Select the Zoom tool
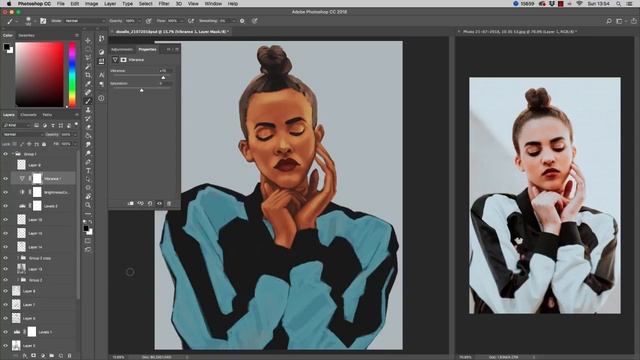The image size is (640, 360). 88,205
